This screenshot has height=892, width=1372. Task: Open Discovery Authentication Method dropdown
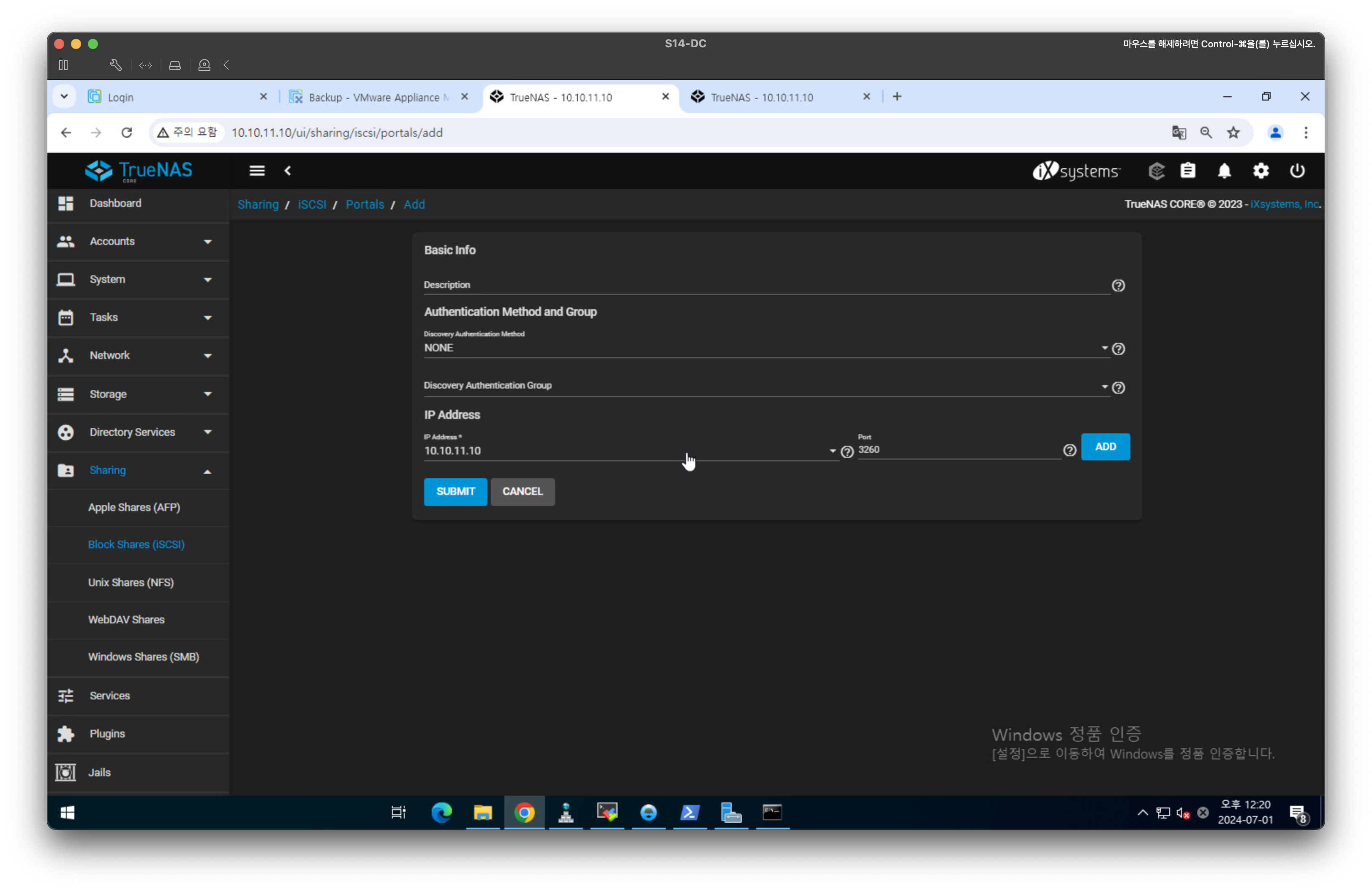click(x=765, y=348)
